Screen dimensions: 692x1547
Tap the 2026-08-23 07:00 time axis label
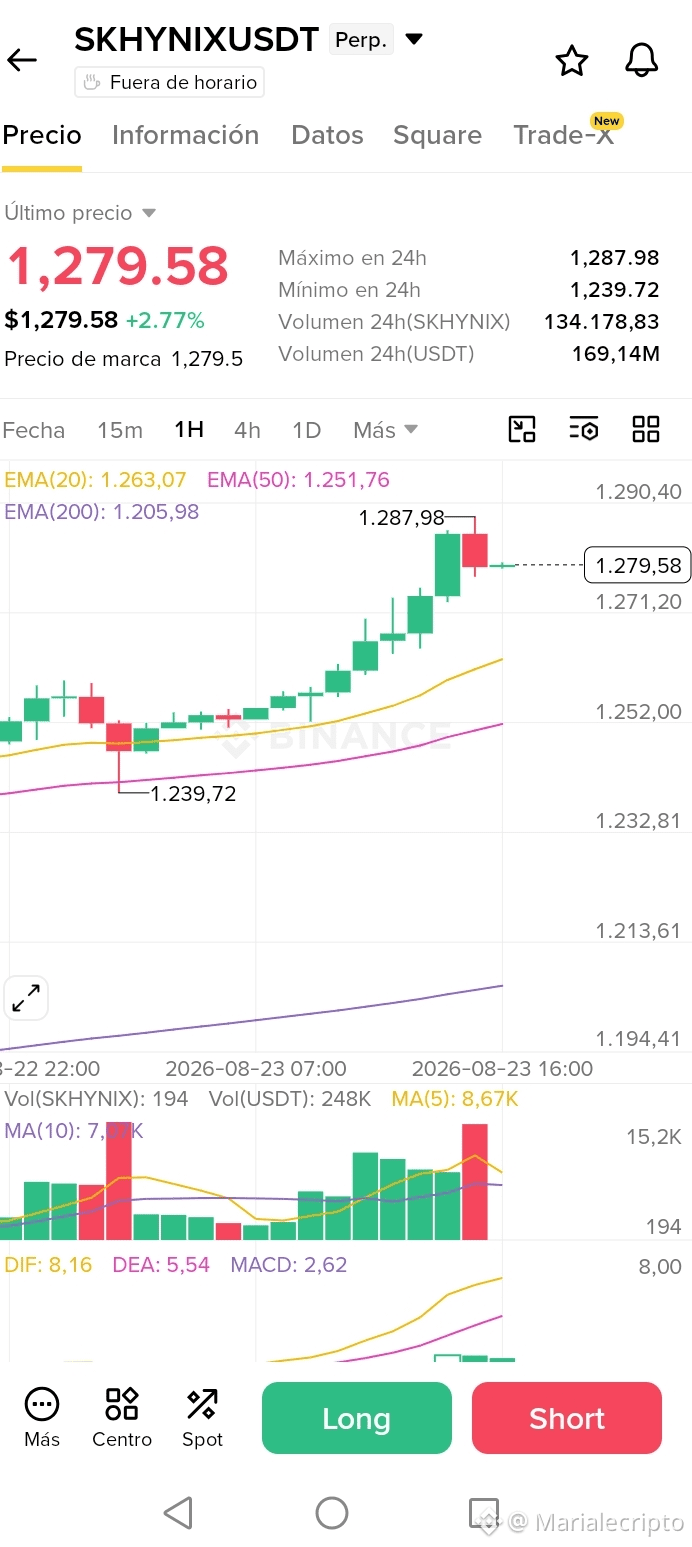pos(256,1069)
